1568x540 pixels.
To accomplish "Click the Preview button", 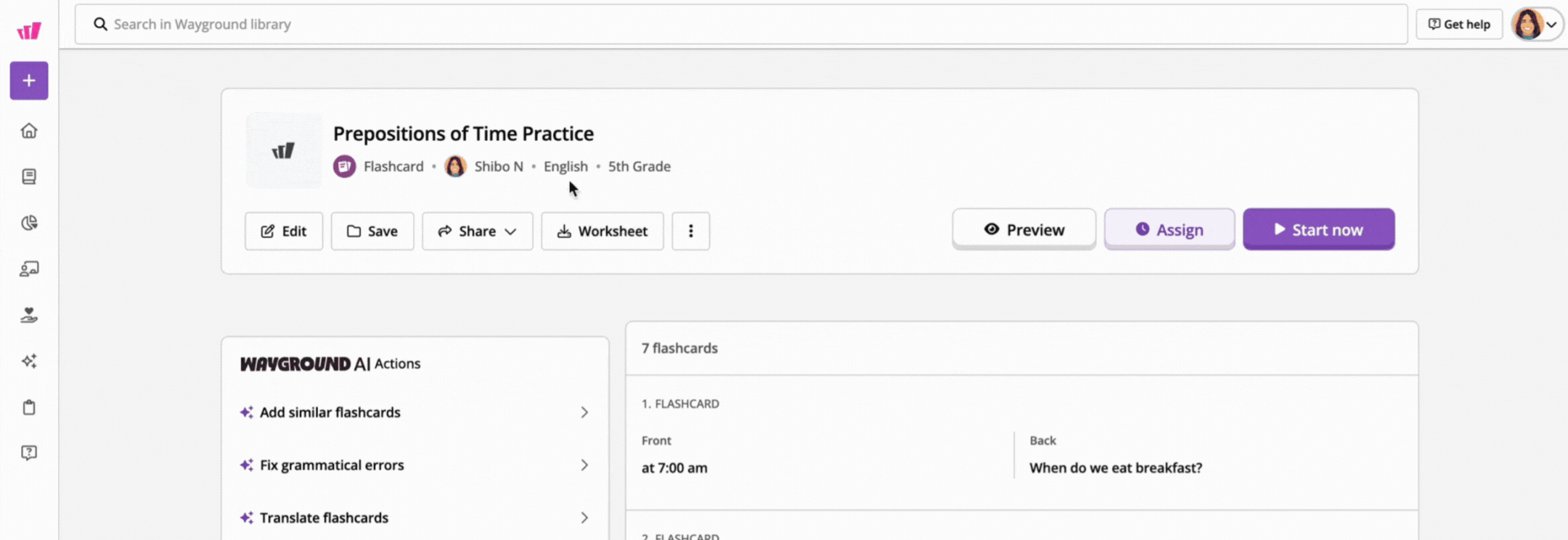I will pos(1024,229).
